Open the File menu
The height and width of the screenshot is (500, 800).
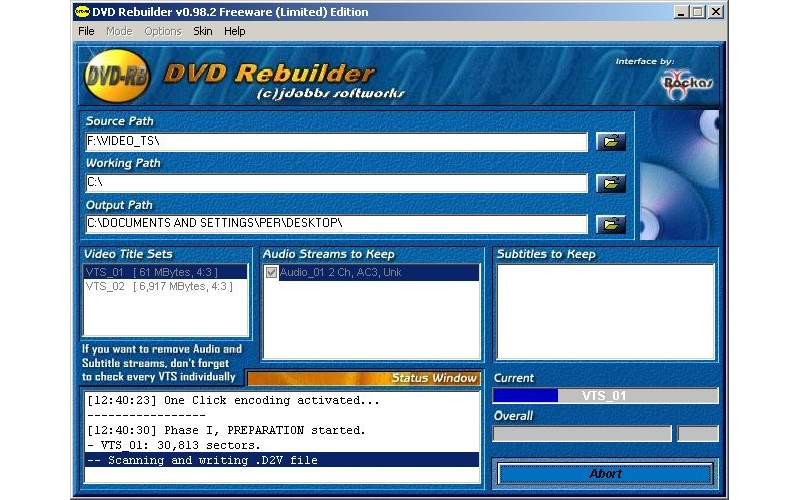pyautogui.click(x=86, y=31)
